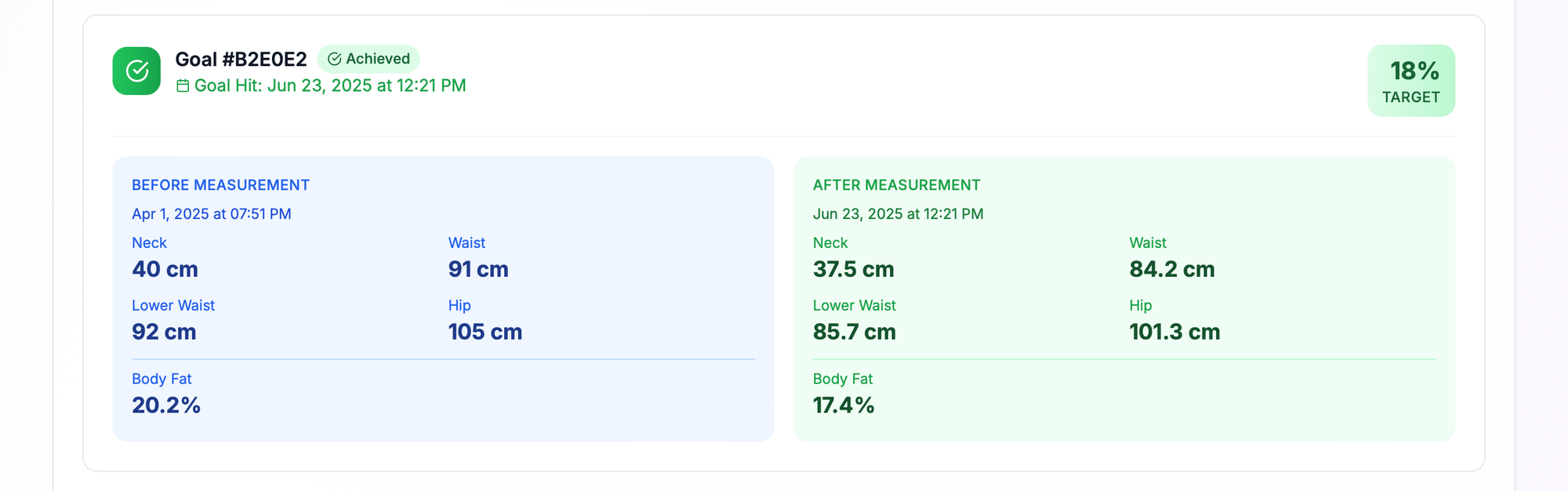Click the small checkmark in Achieved badge
This screenshot has width=1568, height=491.
point(335,59)
